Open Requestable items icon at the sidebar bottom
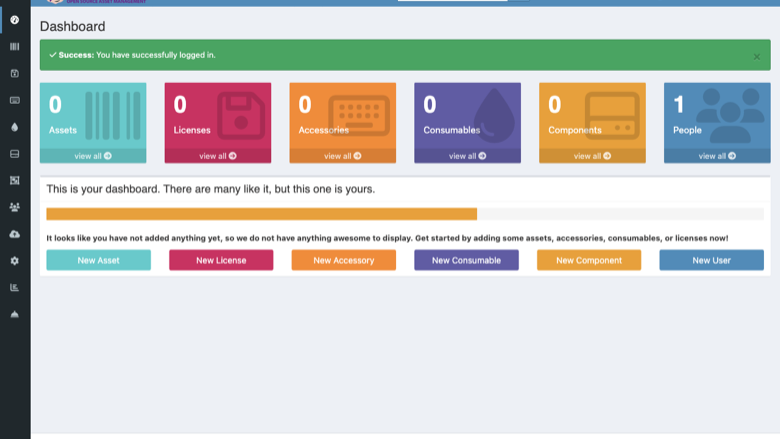 (x=14, y=314)
